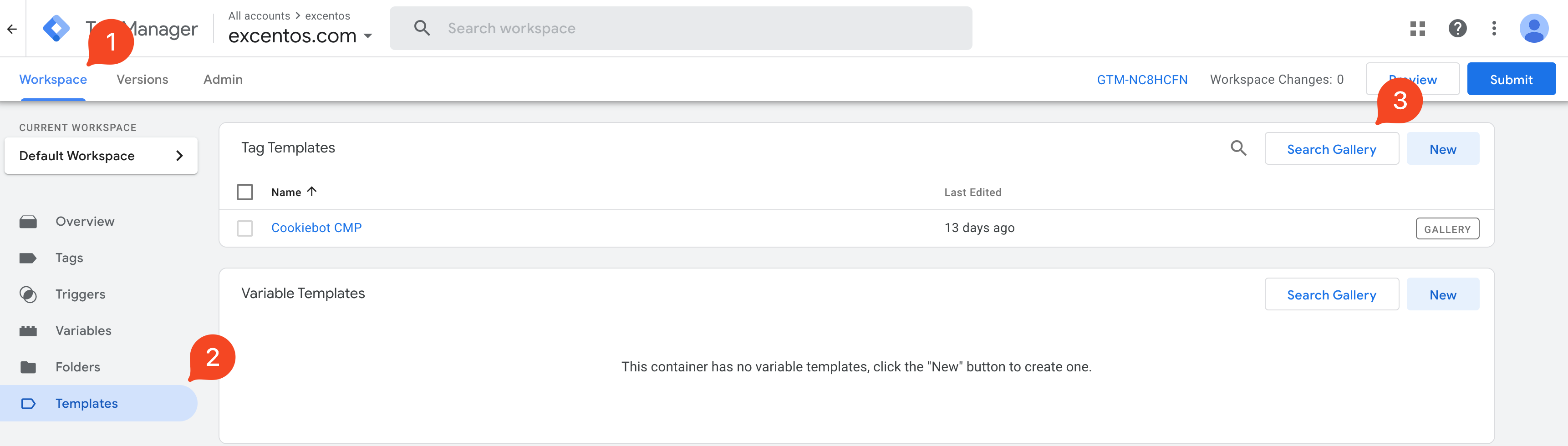The height and width of the screenshot is (446, 1568).
Task: Click the back arrow icon
Action: pos(12,29)
